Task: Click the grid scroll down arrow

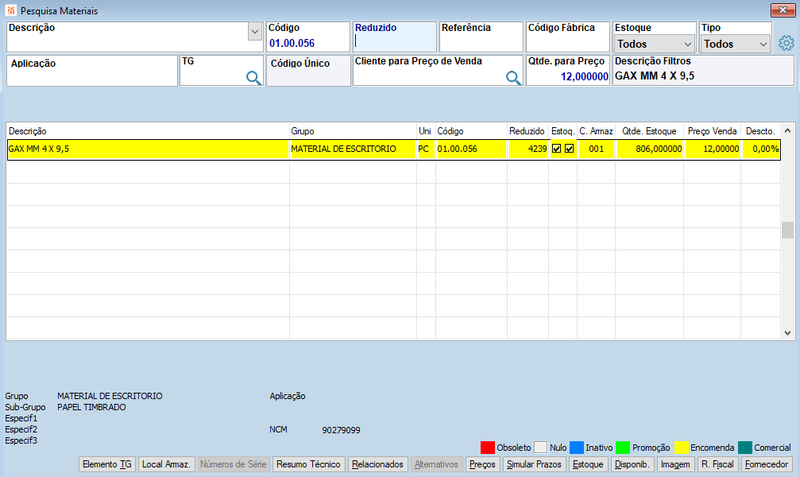Action: [x=787, y=333]
